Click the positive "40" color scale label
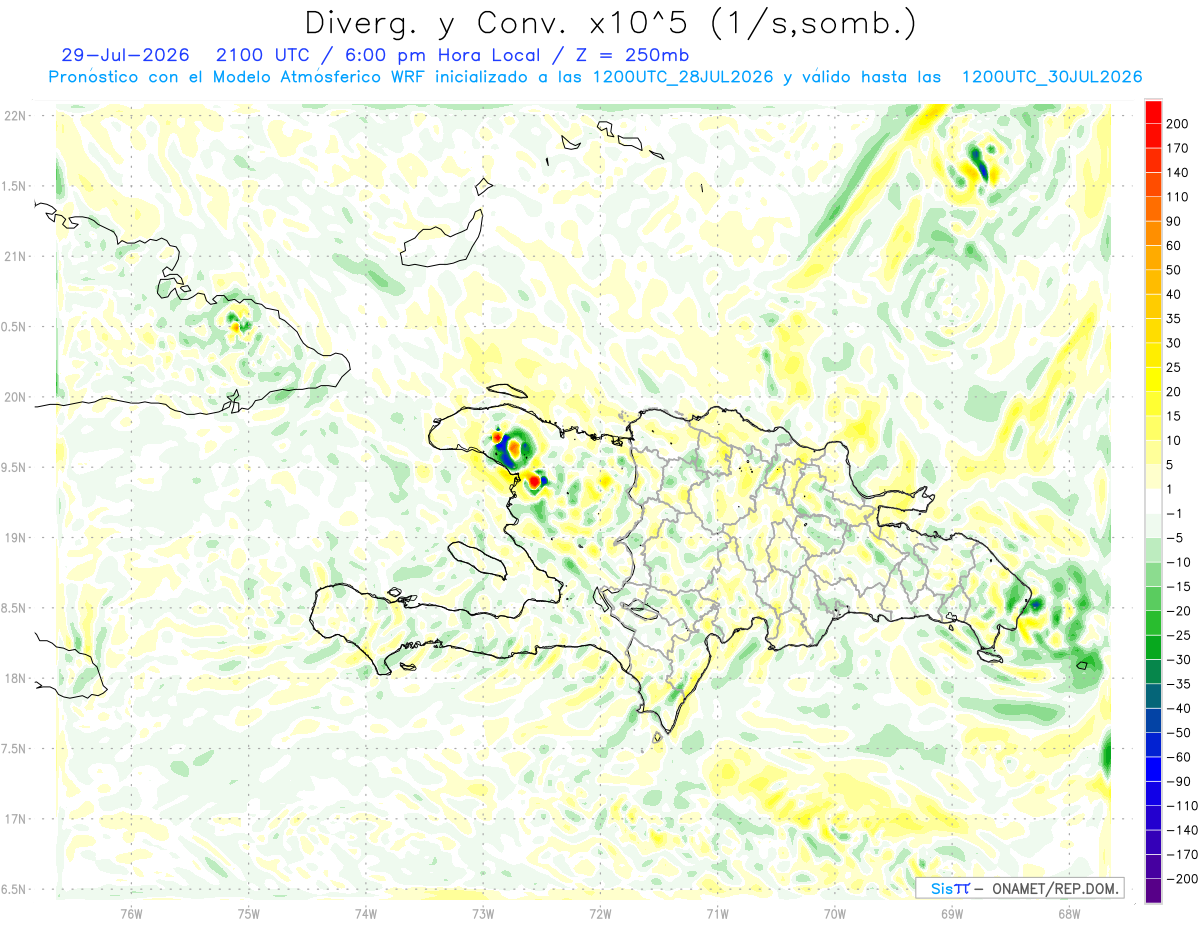This screenshot has width=1200, height=927. tap(1174, 294)
